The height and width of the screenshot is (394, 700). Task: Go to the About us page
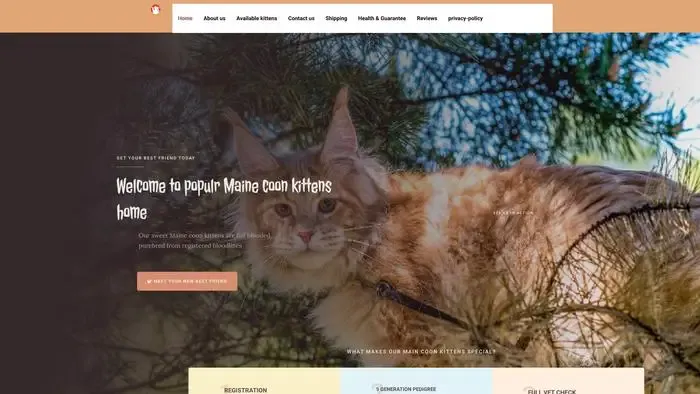click(x=214, y=18)
